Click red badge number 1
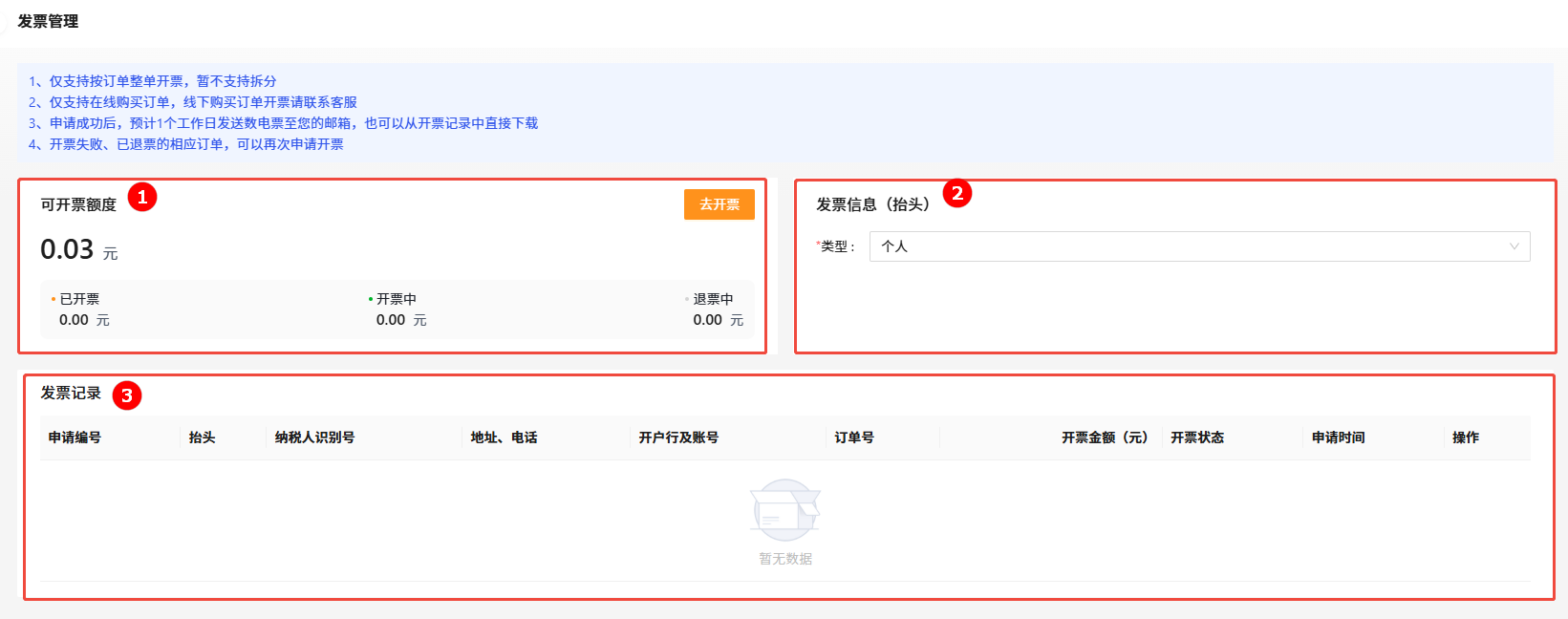The image size is (1568, 619). point(142,198)
